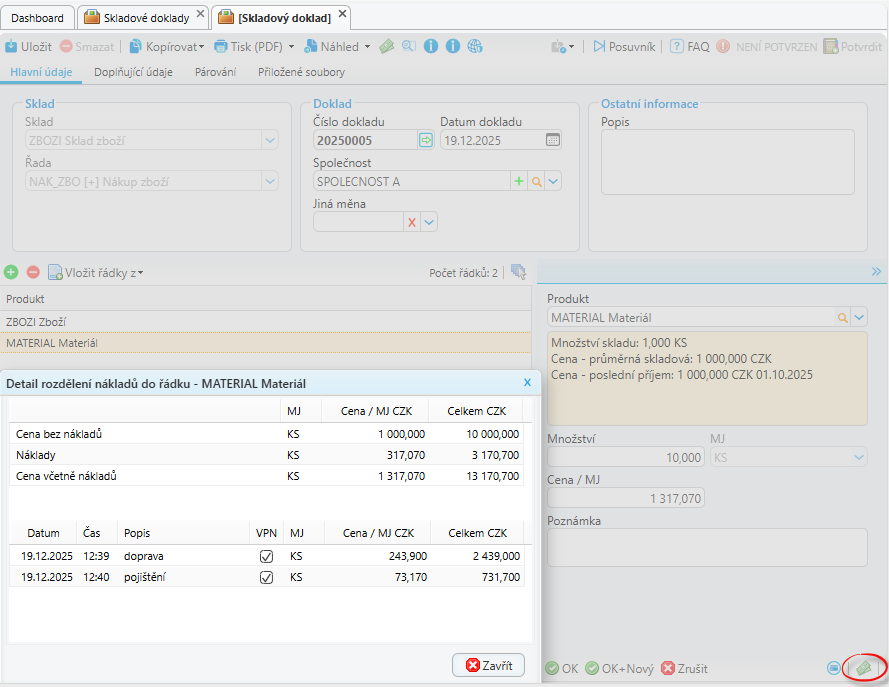Select the ZBOZI Zboží product row
The width and height of the screenshot is (889, 687).
click(x=265, y=321)
